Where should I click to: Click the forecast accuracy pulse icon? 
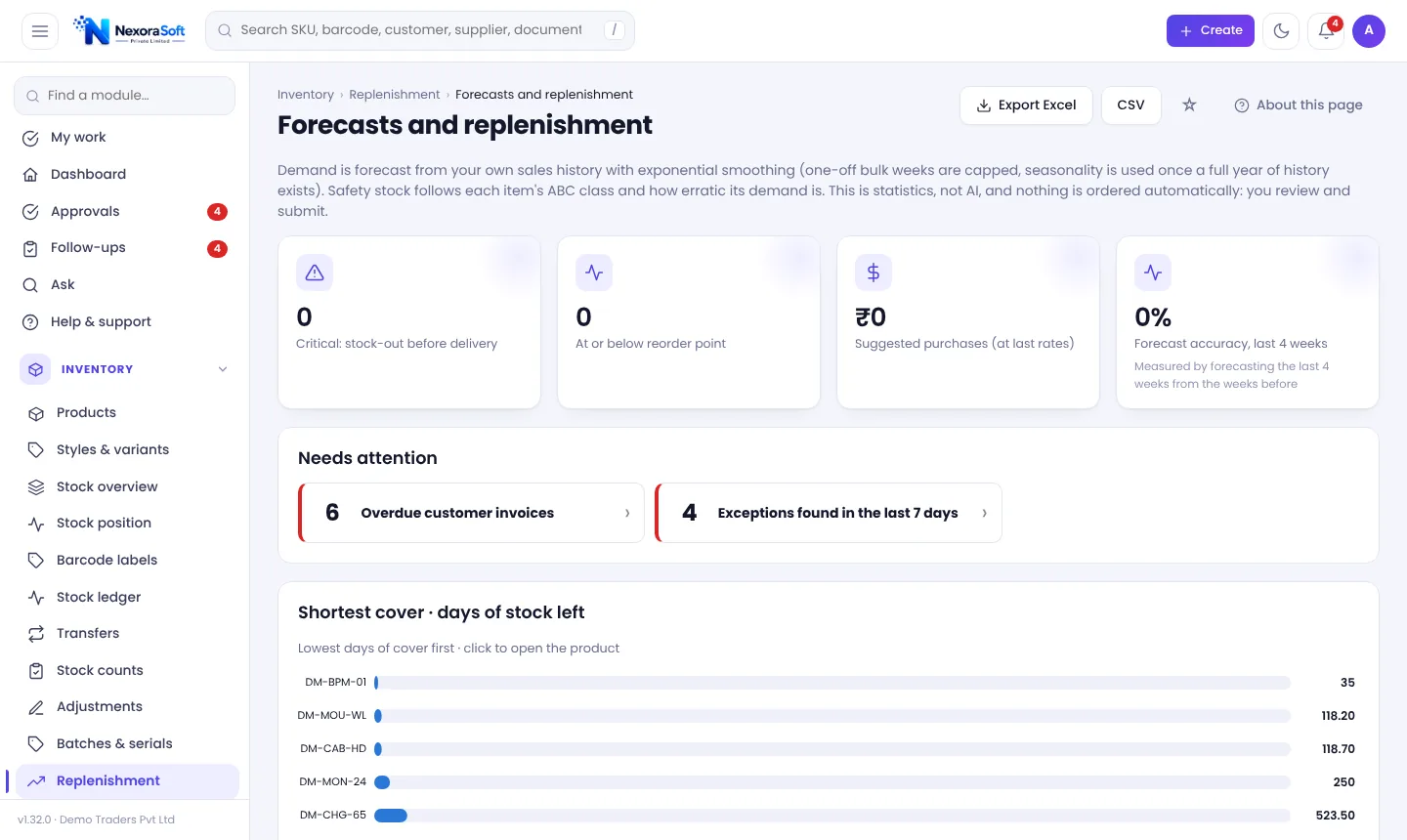pos(1153,273)
